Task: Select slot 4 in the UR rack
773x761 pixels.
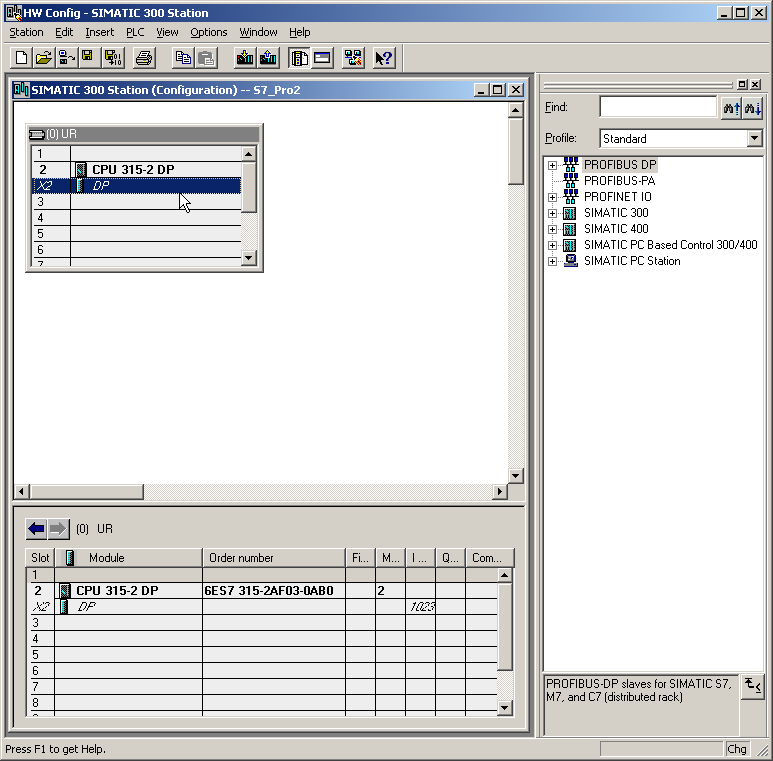Action: [137, 217]
